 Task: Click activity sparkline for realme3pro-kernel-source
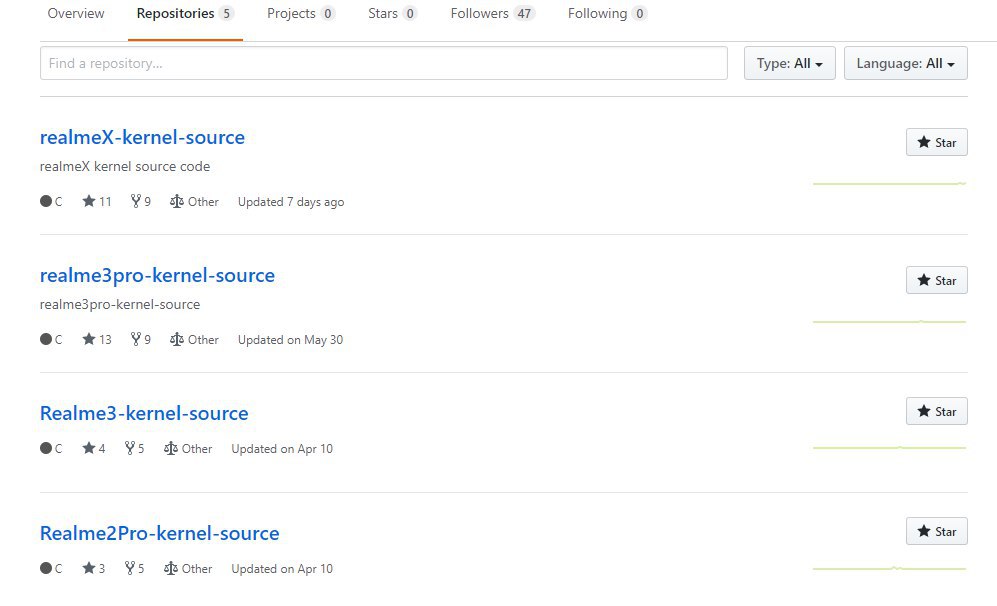(x=890, y=322)
